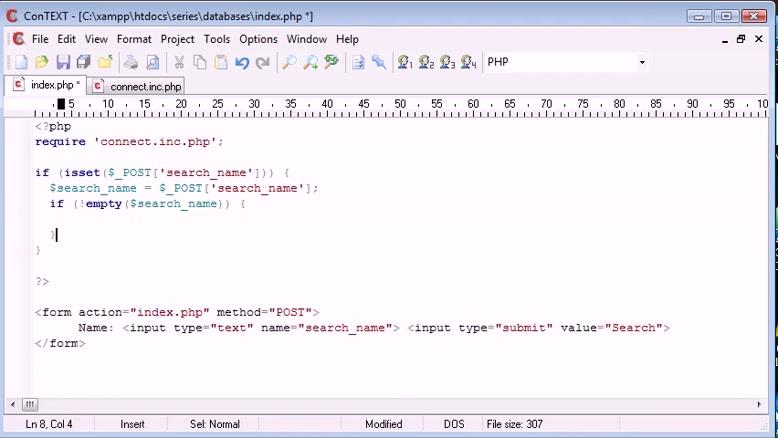Screen dimensions: 778x438
Task: Open Replace text toolbar icon
Action: [331, 62]
